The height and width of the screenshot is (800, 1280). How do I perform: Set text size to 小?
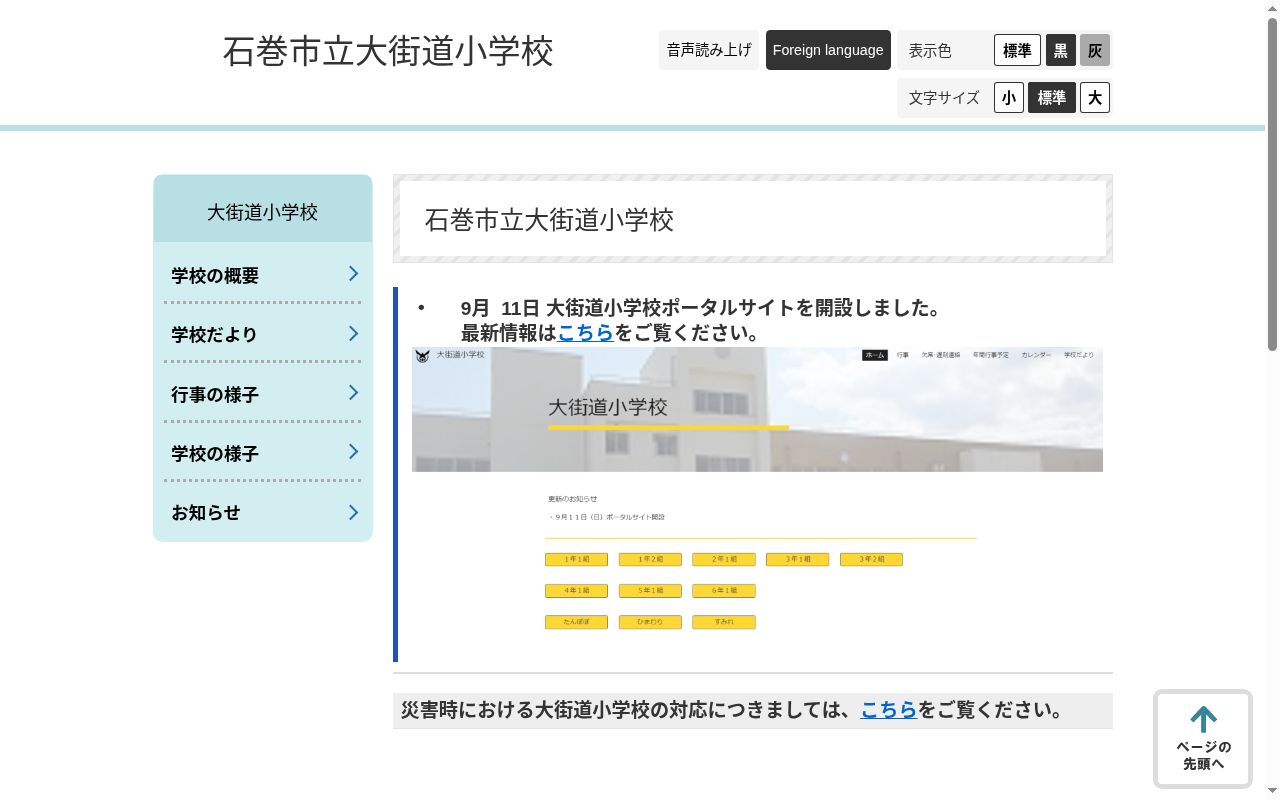pos(1009,98)
